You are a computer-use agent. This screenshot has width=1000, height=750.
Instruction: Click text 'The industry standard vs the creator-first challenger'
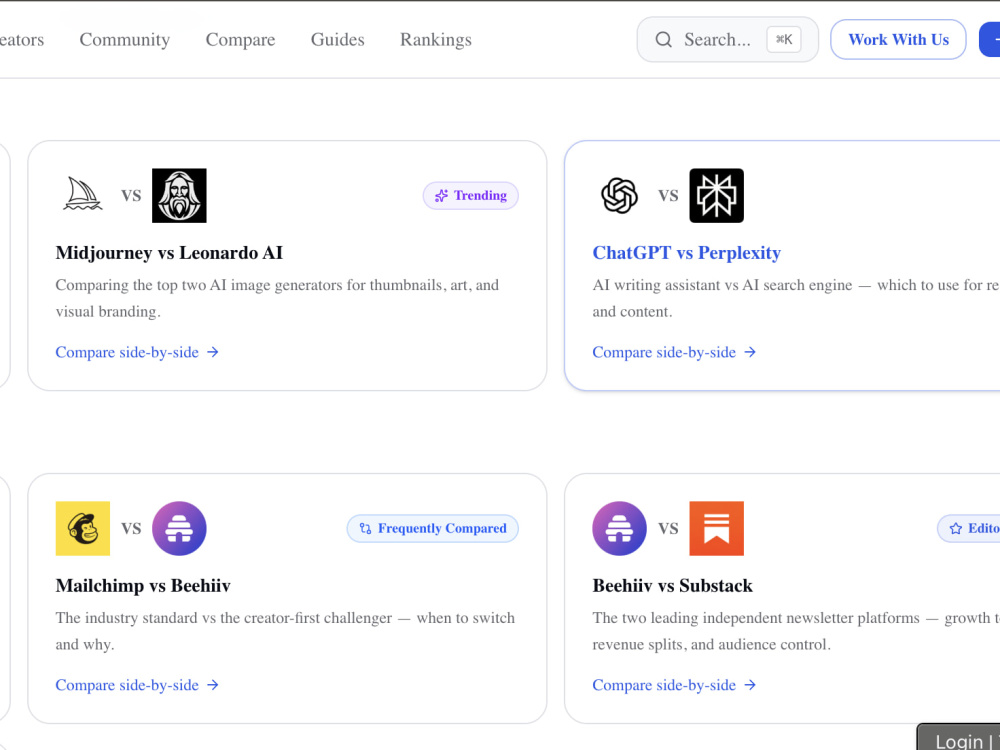(x=224, y=618)
